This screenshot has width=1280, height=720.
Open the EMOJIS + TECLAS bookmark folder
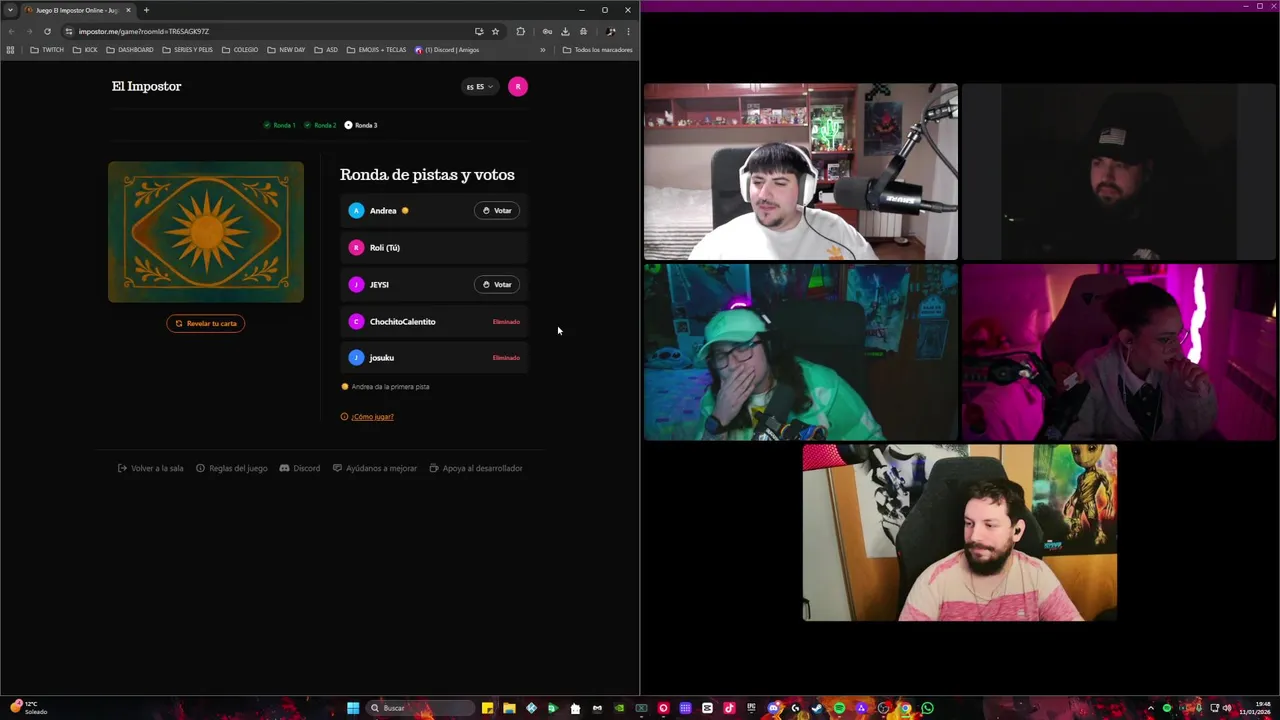point(377,50)
